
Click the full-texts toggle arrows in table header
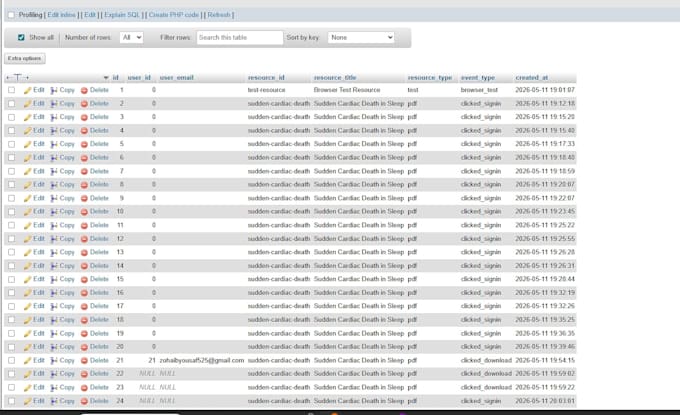point(17,78)
